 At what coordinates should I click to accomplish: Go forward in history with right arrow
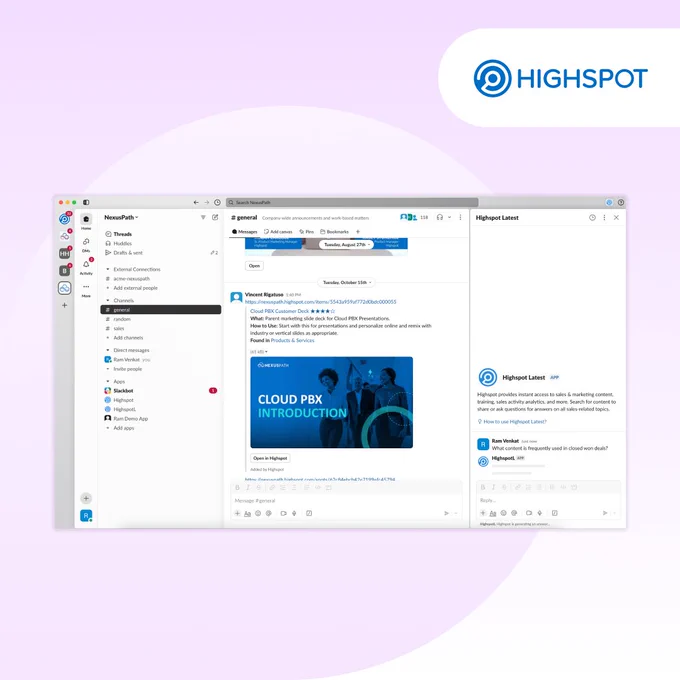[206, 203]
